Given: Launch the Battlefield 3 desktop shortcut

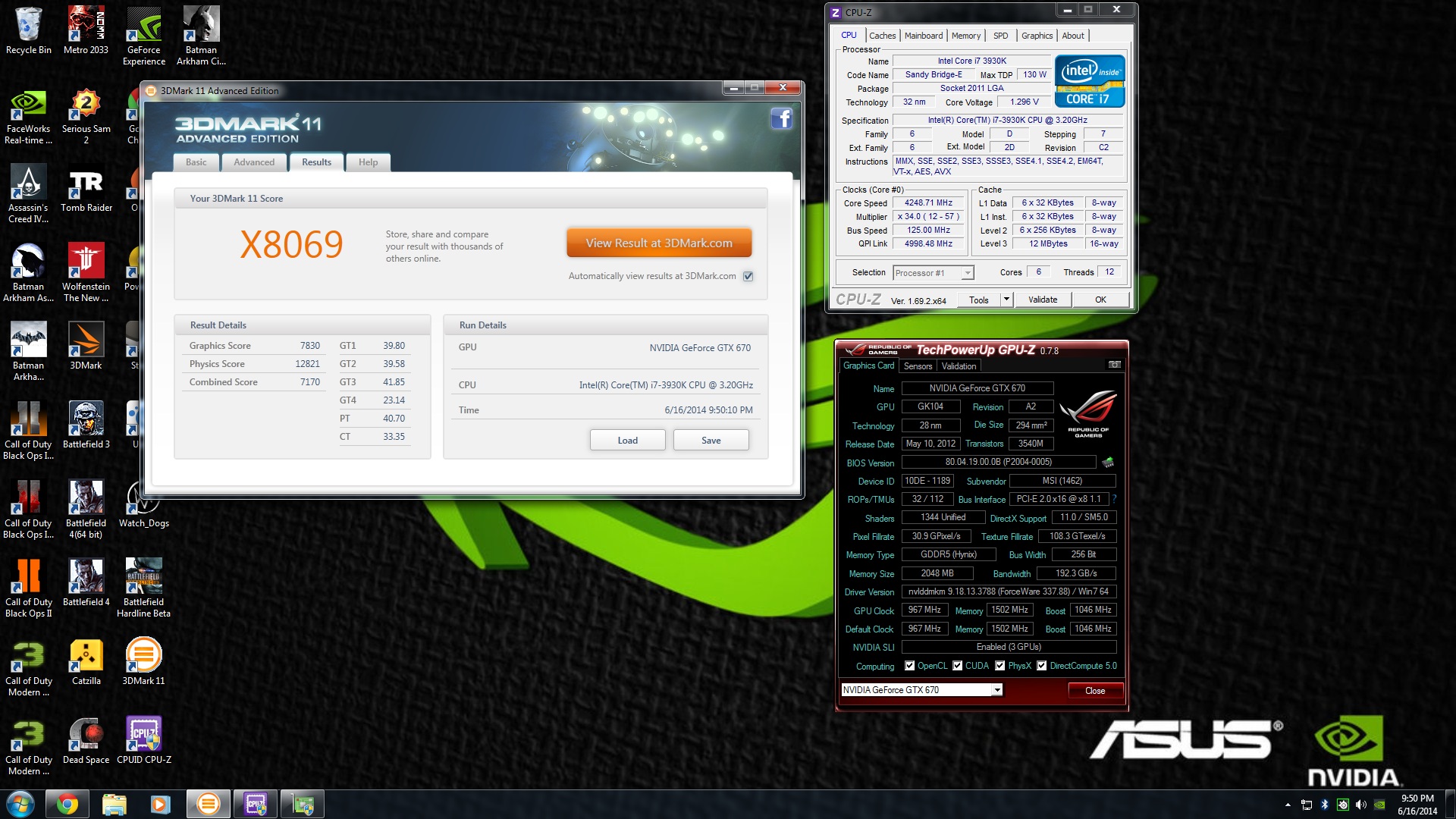Looking at the screenshot, I should (x=86, y=425).
